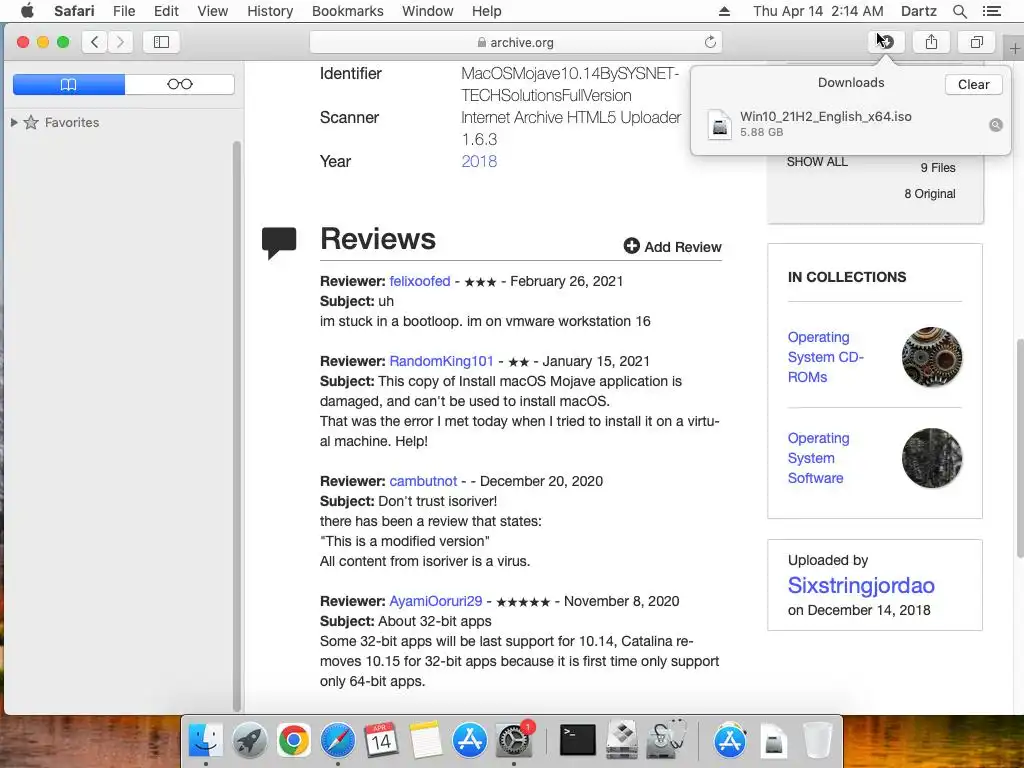Open the Help menu

click(x=487, y=11)
